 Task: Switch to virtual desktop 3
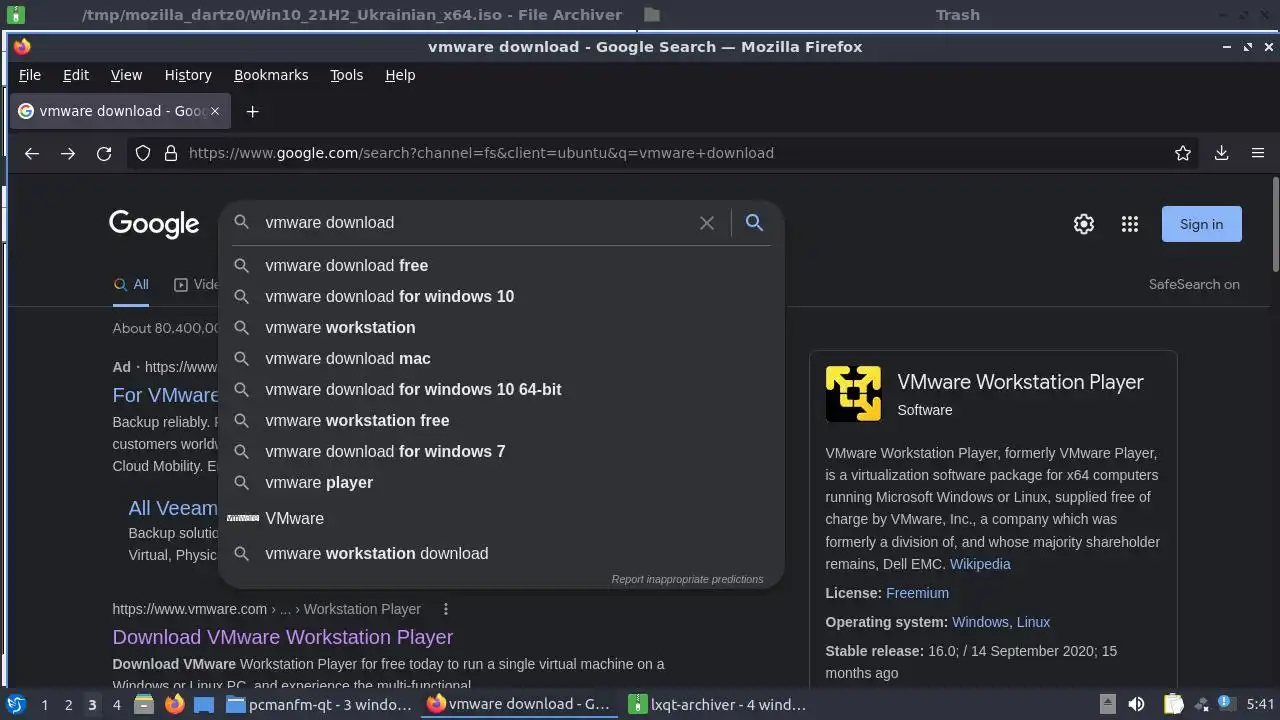click(92, 705)
